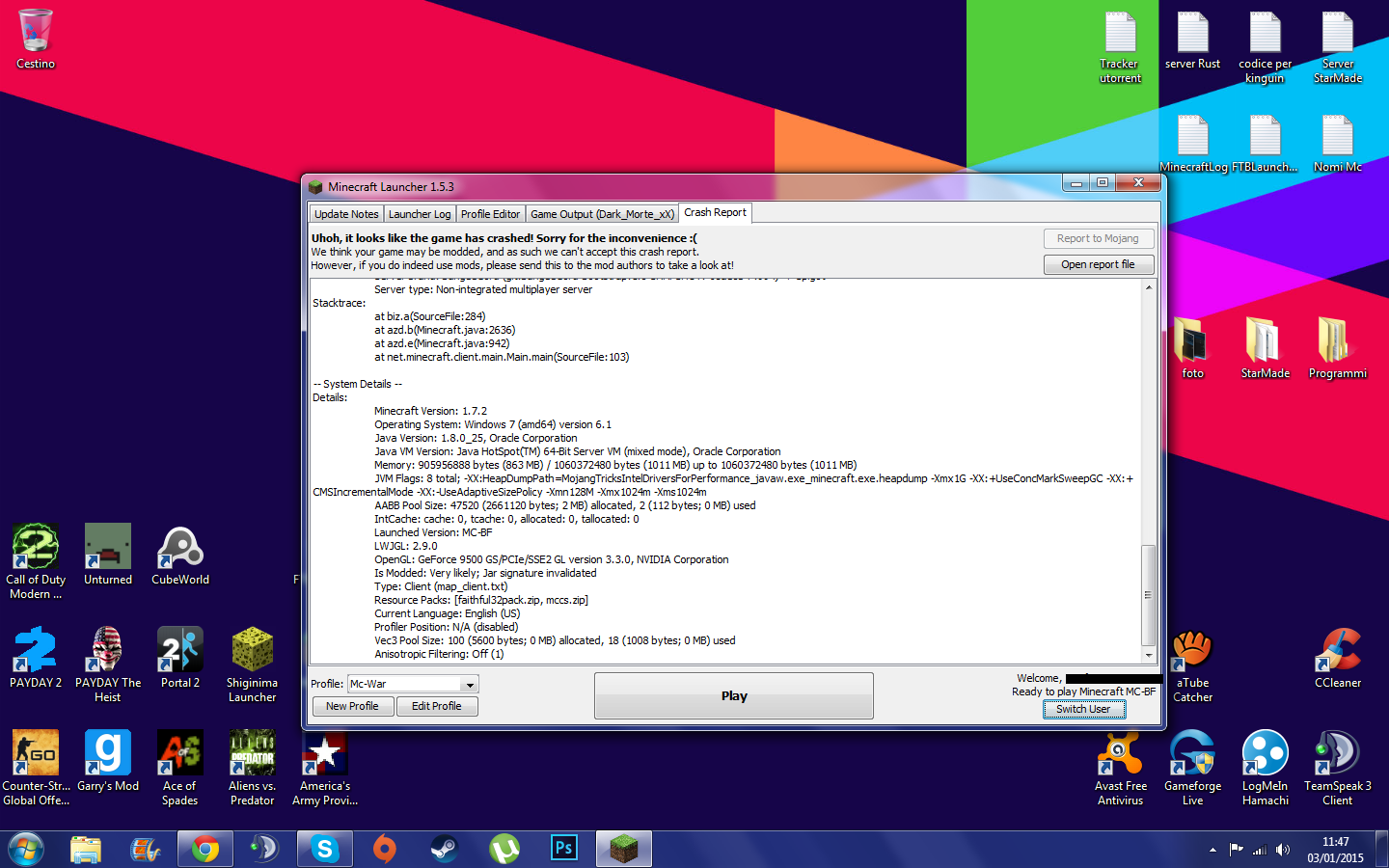
Task: Launch Google Chrome from the taskbar
Action: (x=204, y=849)
